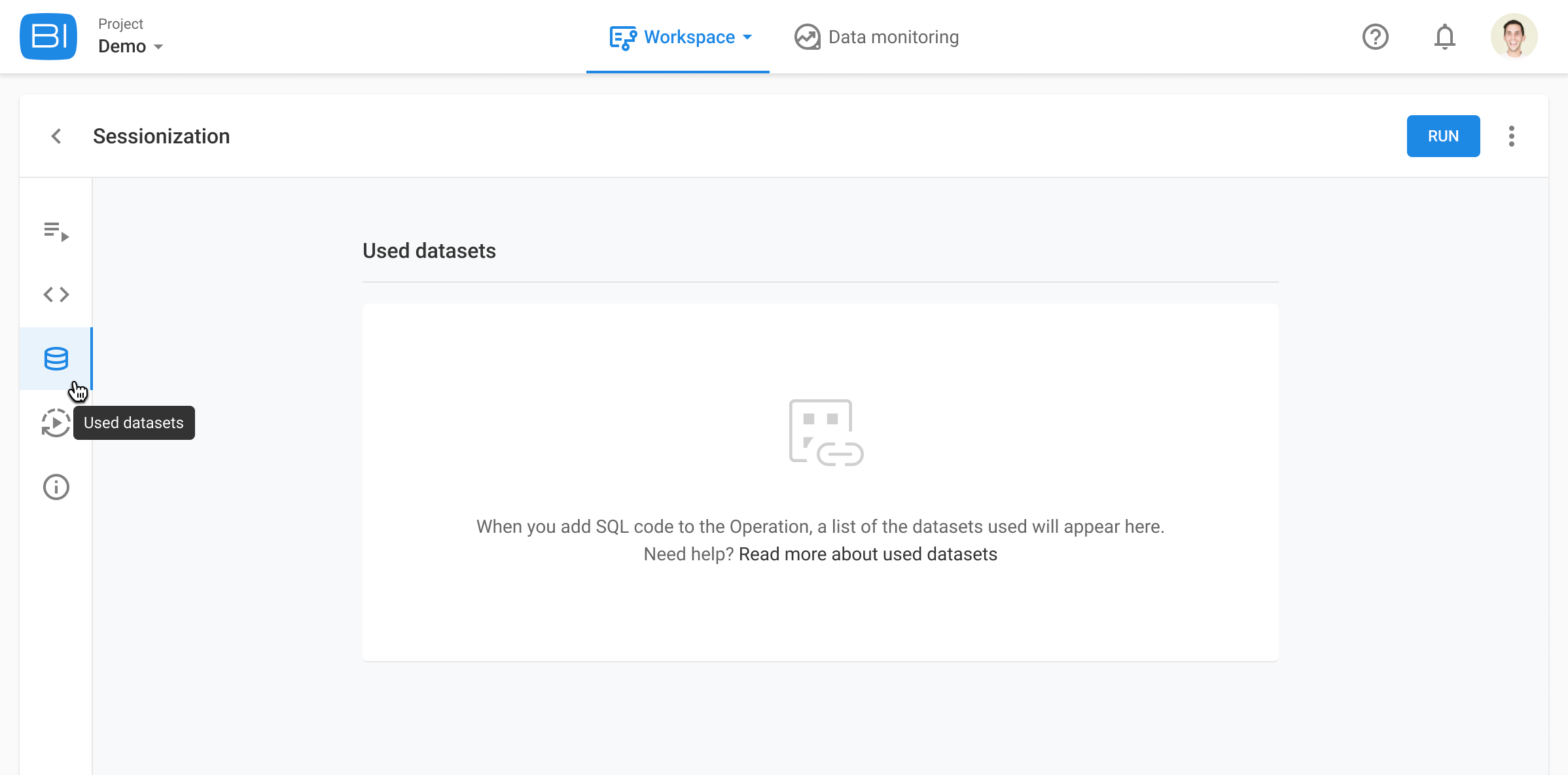Open notifications bell

1445,37
